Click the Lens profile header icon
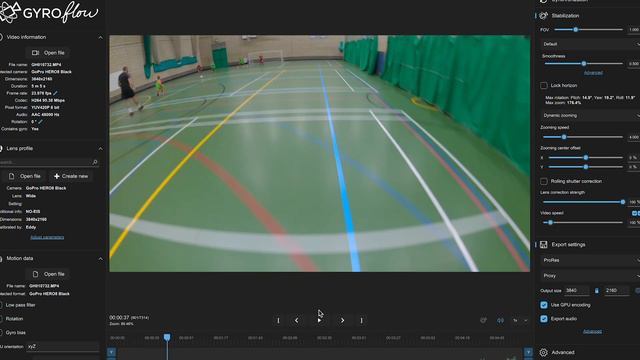The height and width of the screenshot is (360, 640). coord(1,149)
